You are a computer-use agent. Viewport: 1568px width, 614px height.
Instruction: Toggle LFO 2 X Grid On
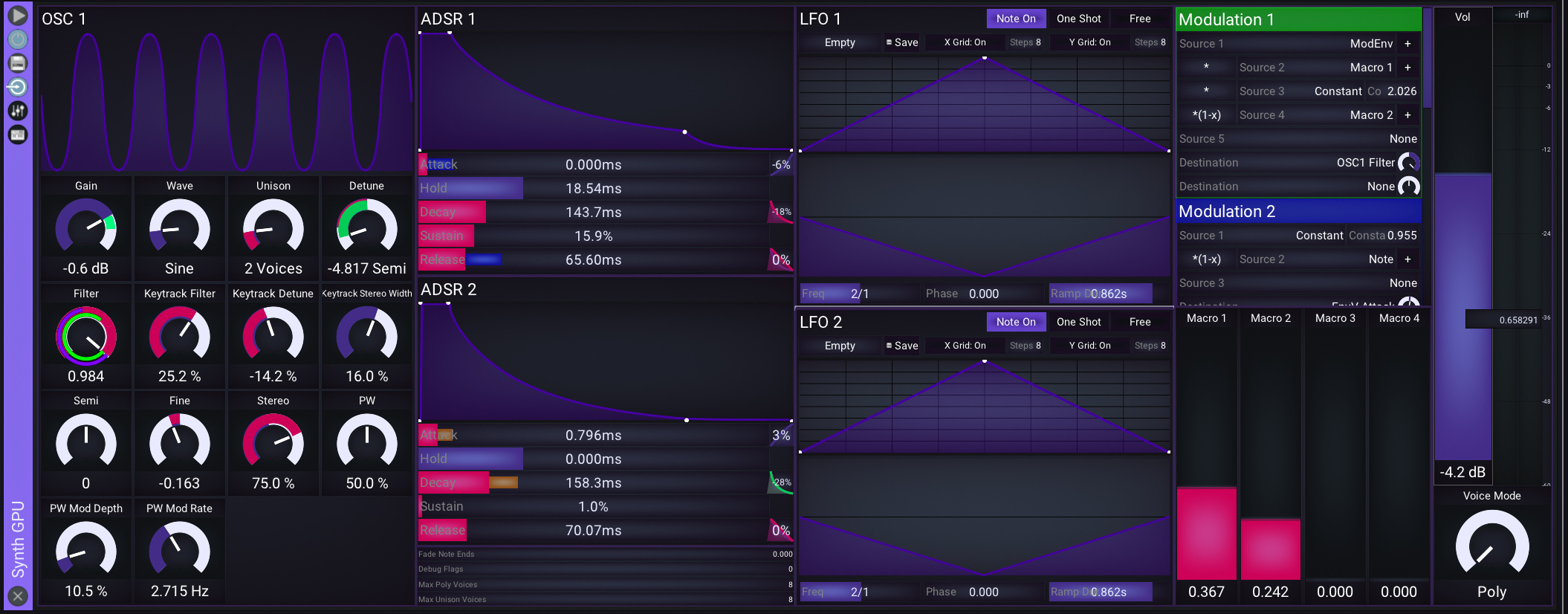point(965,346)
